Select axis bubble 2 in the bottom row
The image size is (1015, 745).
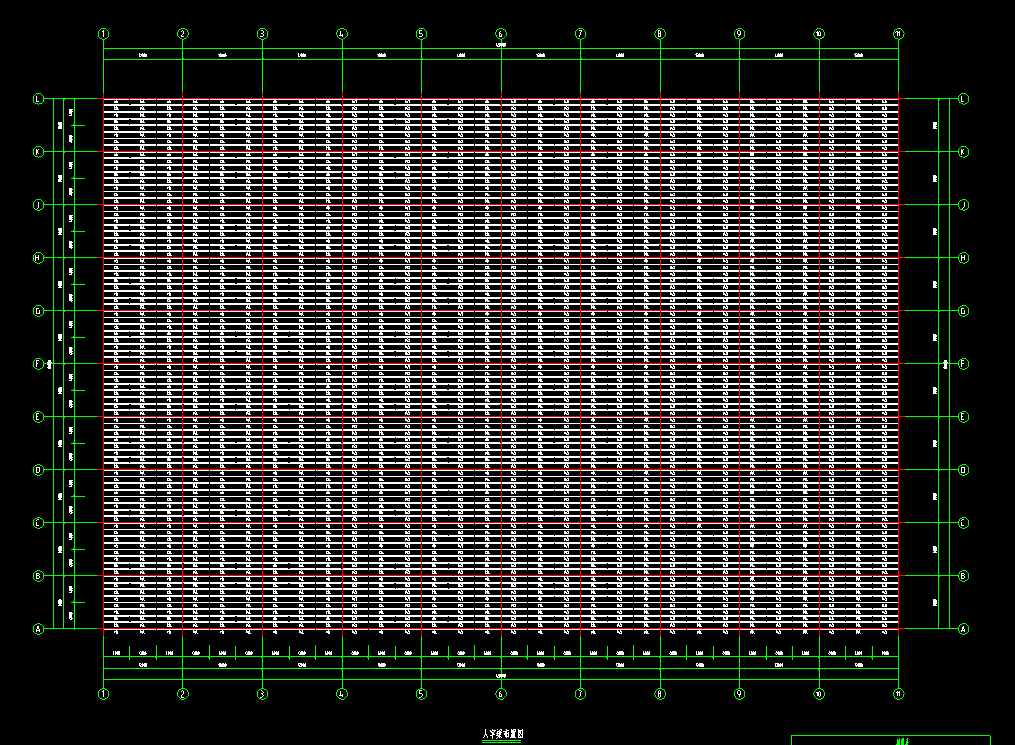[183, 694]
